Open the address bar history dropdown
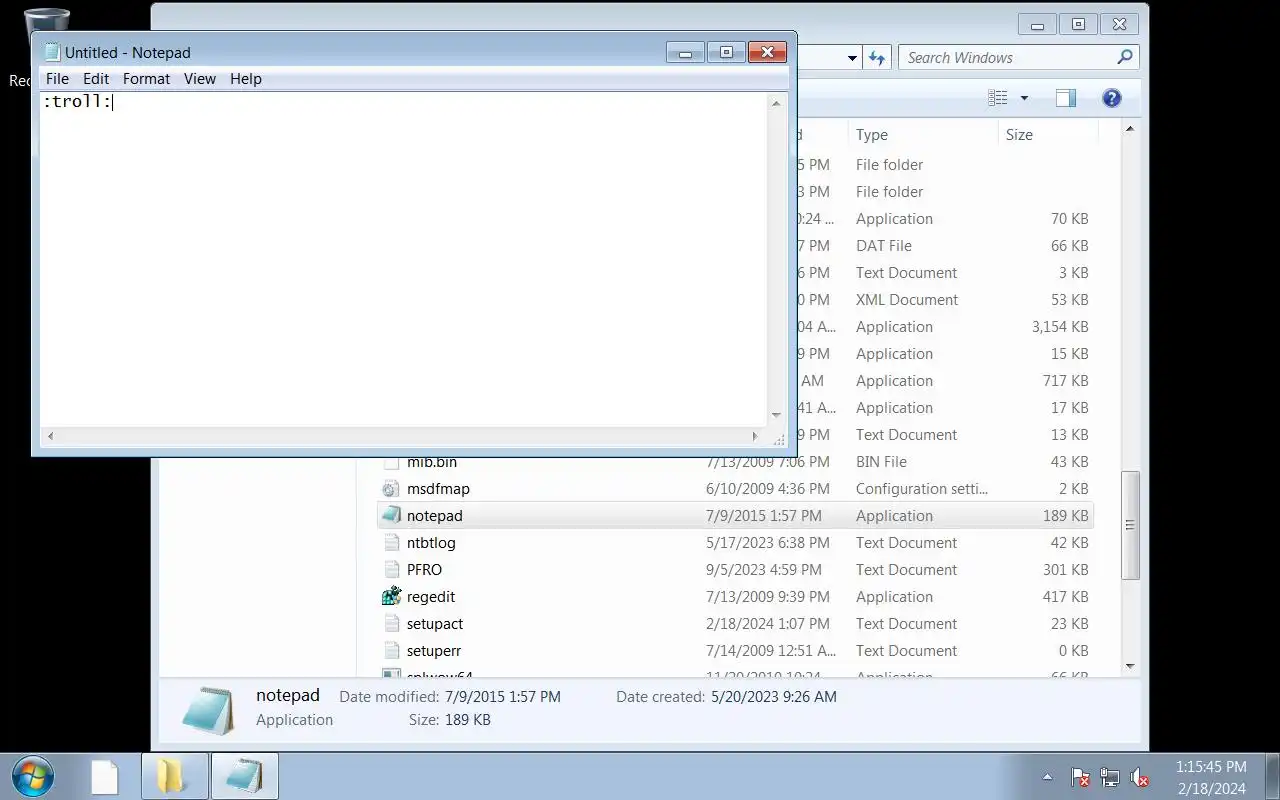This screenshot has width=1280, height=800. pyautogui.click(x=852, y=58)
